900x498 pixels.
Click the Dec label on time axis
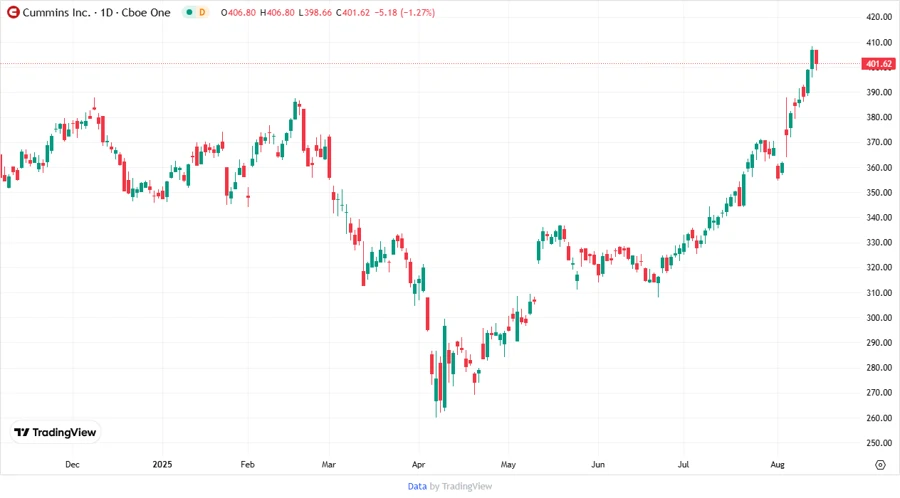click(72, 465)
